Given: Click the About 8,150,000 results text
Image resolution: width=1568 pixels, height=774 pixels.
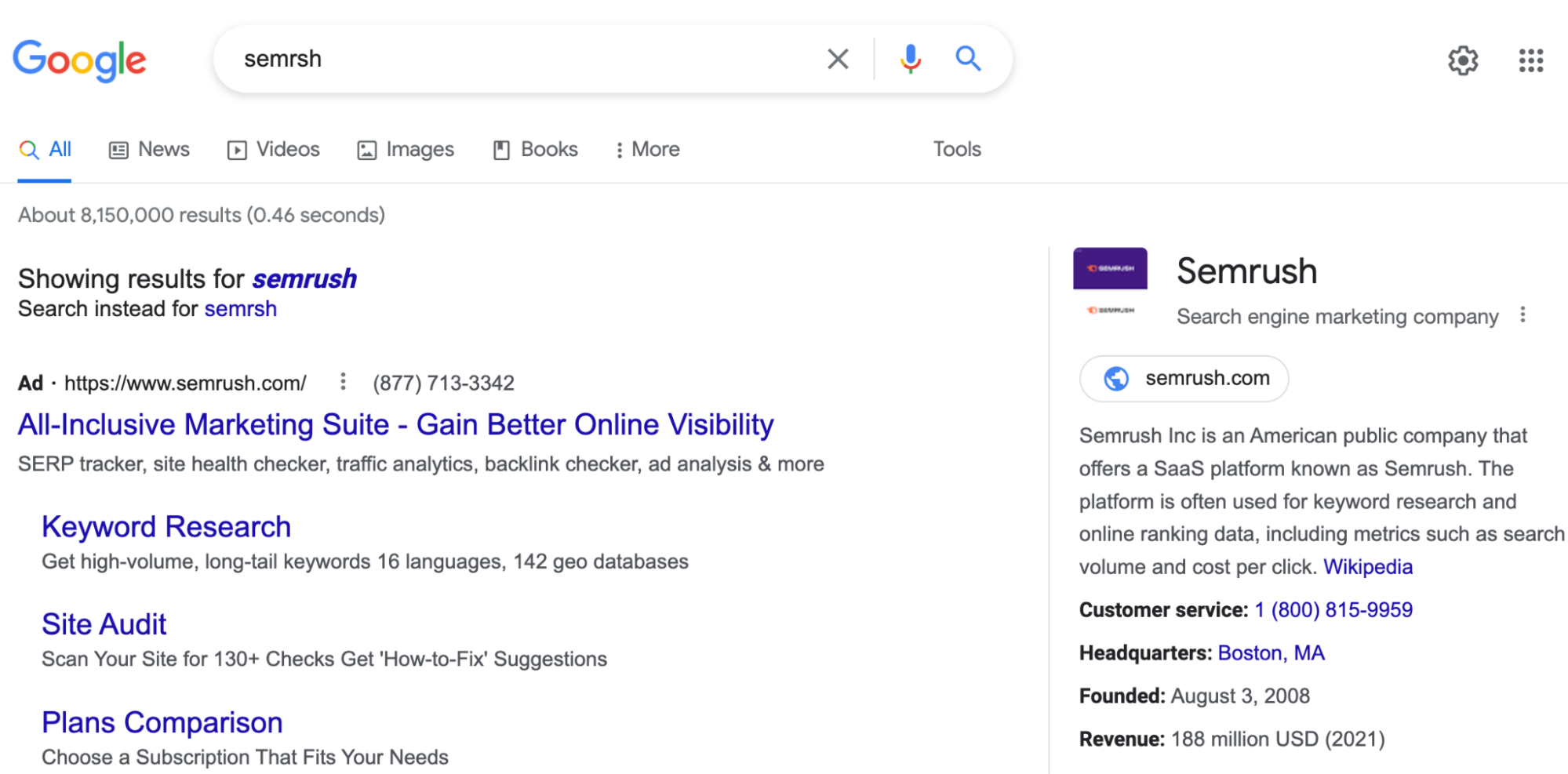Looking at the screenshot, I should point(202,215).
